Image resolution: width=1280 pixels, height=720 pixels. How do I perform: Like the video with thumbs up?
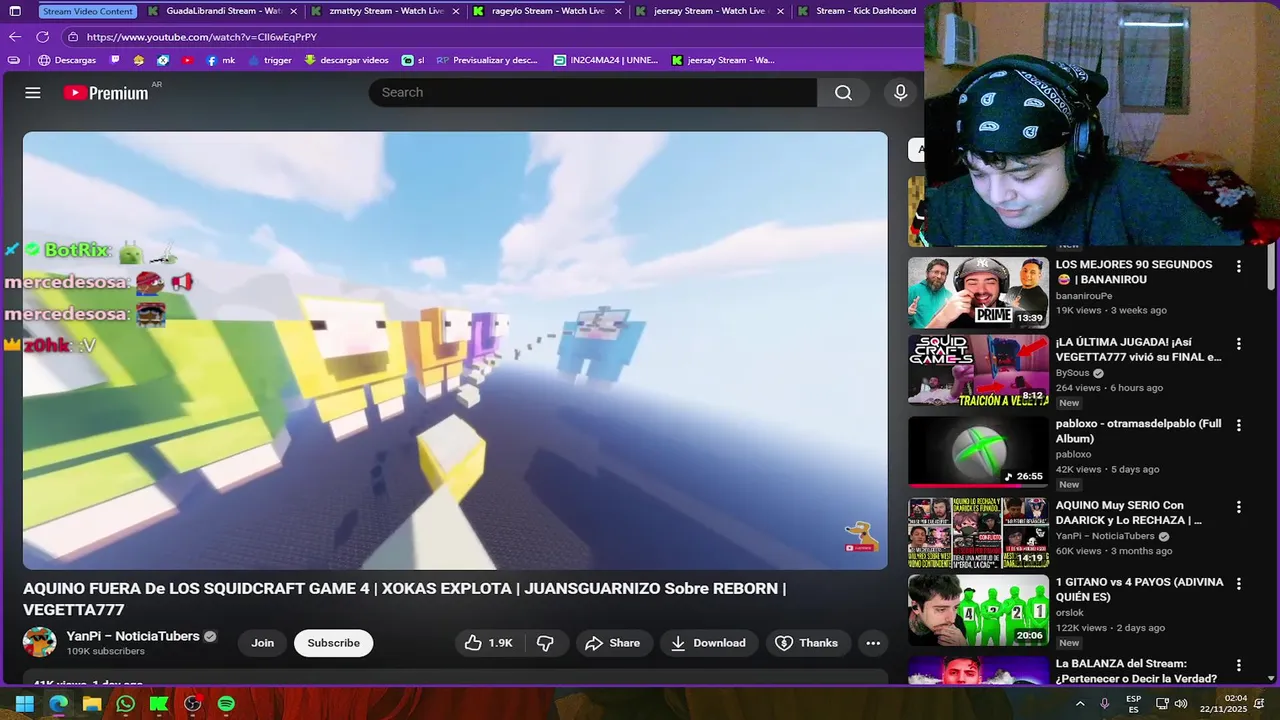tap(489, 643)
